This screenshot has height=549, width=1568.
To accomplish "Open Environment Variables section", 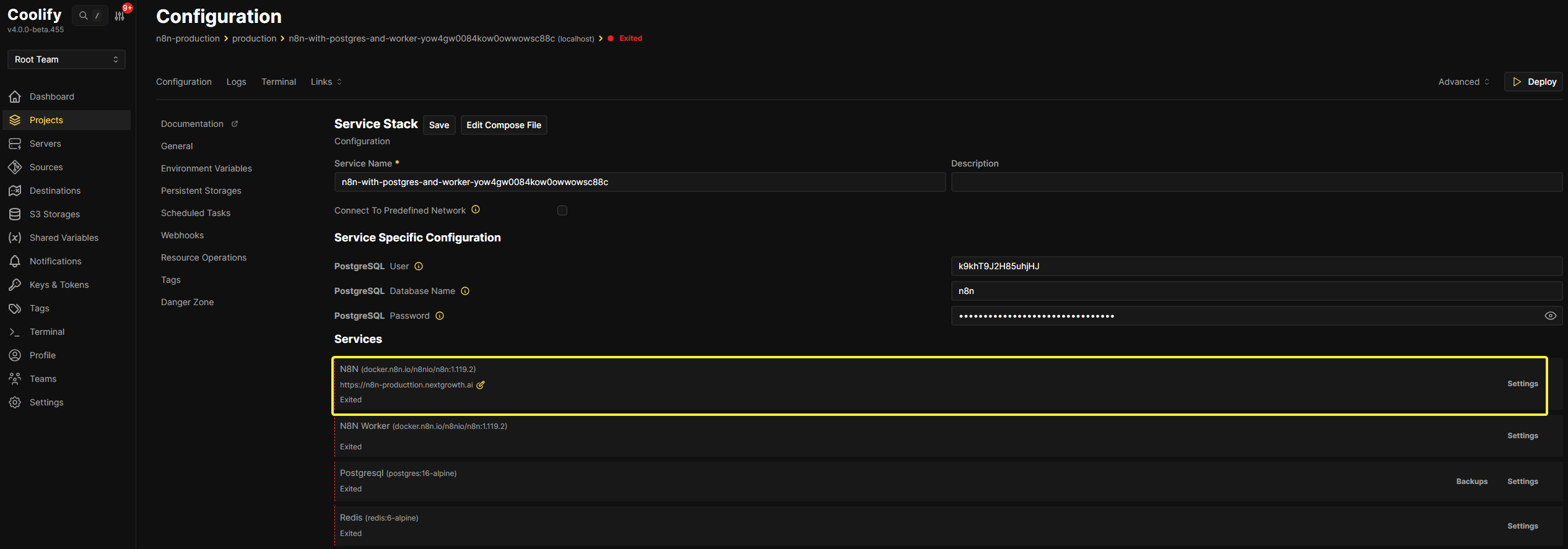I will [x=206, y=168].
